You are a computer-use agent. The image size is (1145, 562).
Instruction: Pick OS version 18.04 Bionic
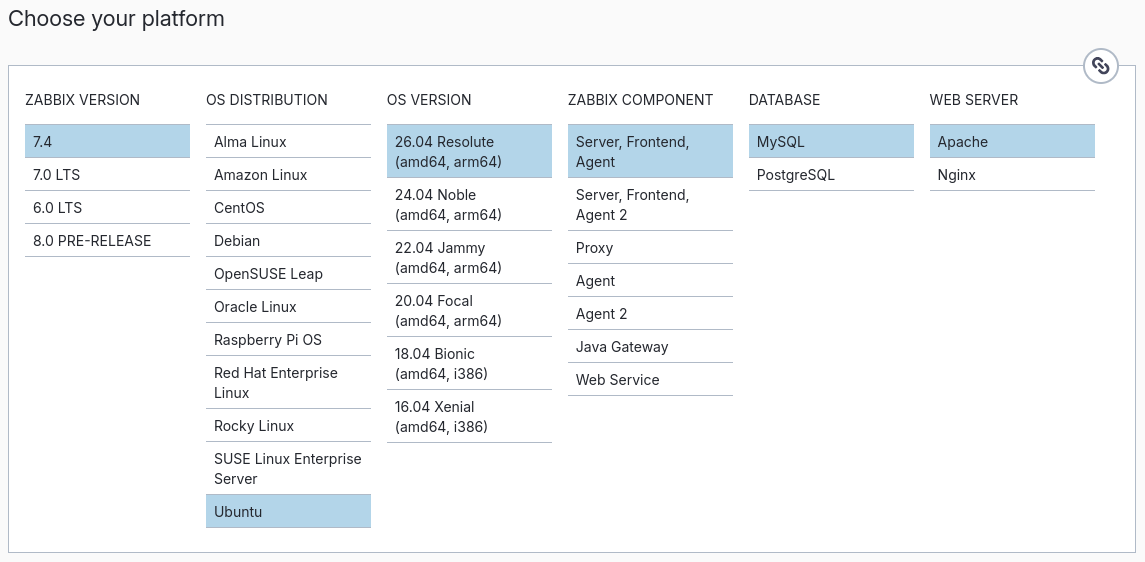470,363
